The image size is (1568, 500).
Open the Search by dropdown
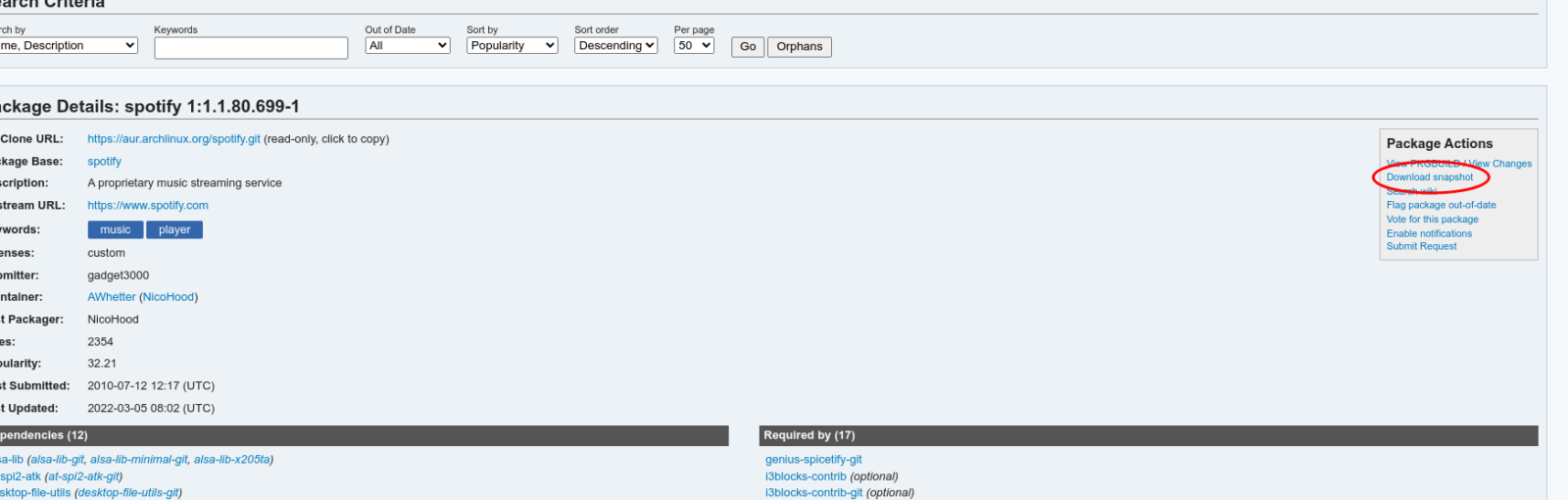67,46
